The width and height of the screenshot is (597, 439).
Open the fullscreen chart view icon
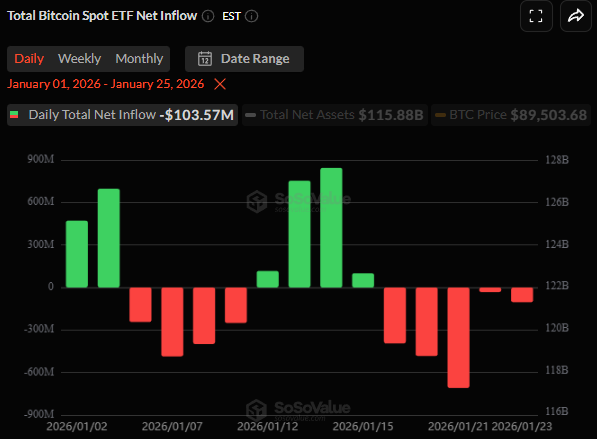pos(536,16)
